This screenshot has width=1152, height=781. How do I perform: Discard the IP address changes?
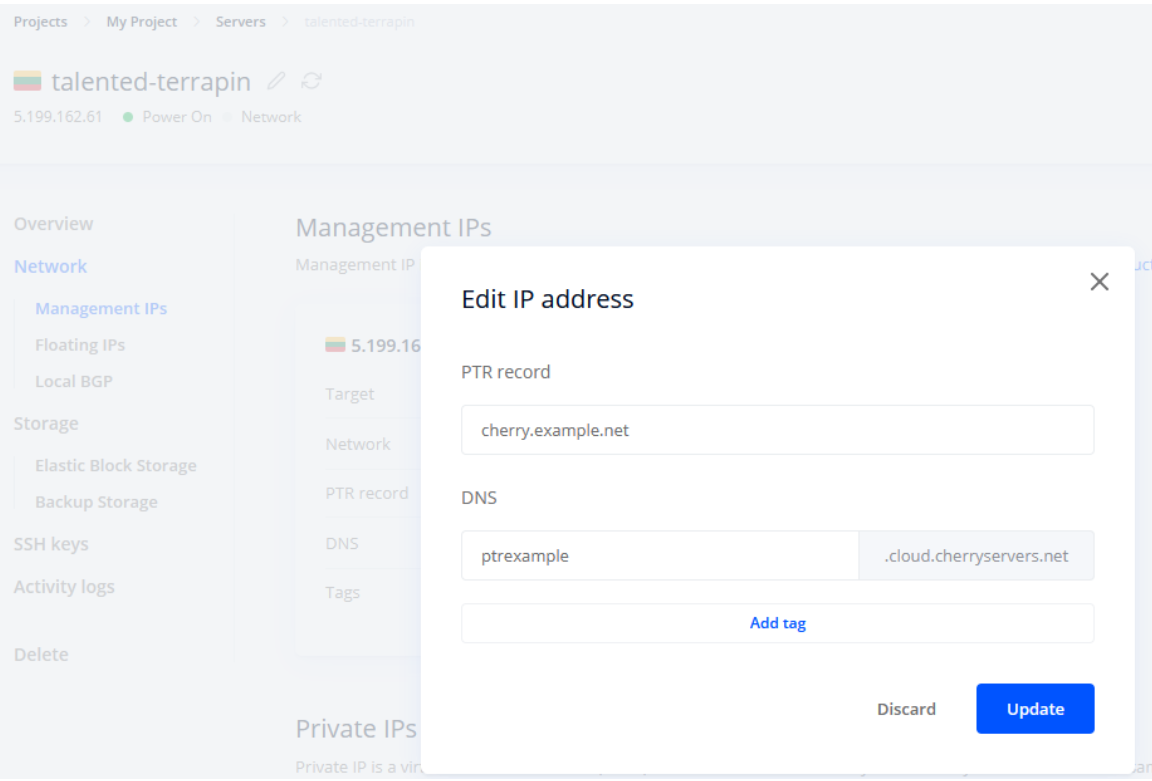click(906, 709)
